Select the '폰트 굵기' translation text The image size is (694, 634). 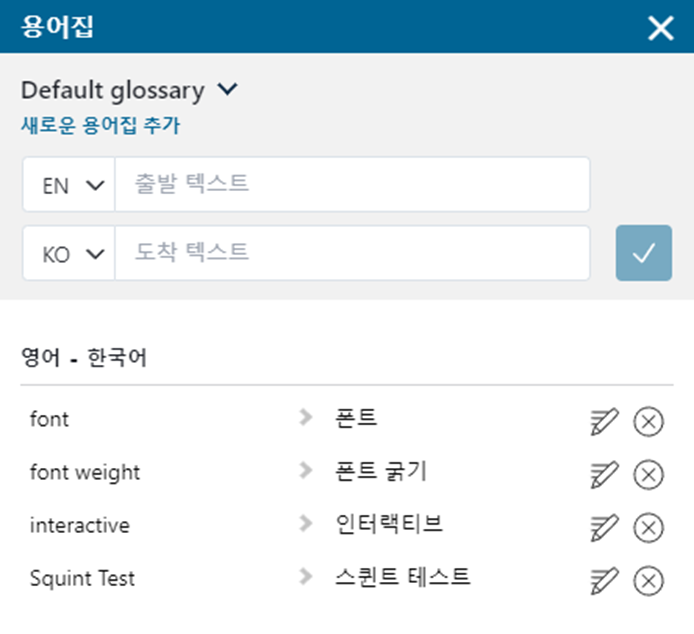[382, 472]
